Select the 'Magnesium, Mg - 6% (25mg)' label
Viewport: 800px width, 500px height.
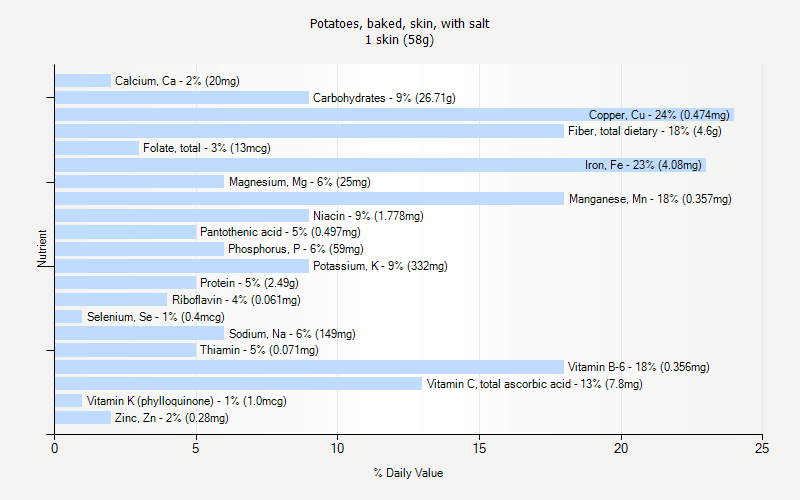pyautogui.click(x=299, y=182)
